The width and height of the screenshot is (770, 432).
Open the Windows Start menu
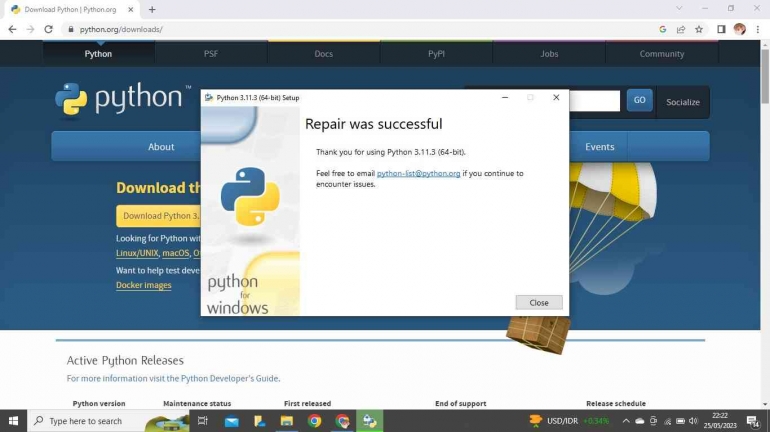click(13, 421)
